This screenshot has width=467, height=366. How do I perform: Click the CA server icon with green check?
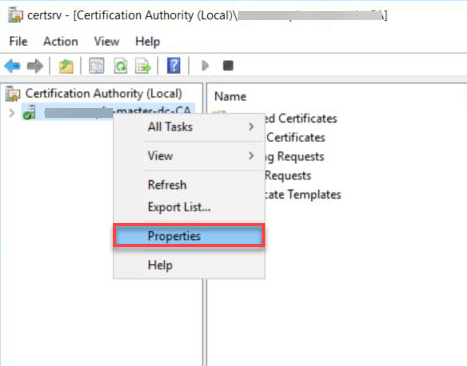coord(29,112)
